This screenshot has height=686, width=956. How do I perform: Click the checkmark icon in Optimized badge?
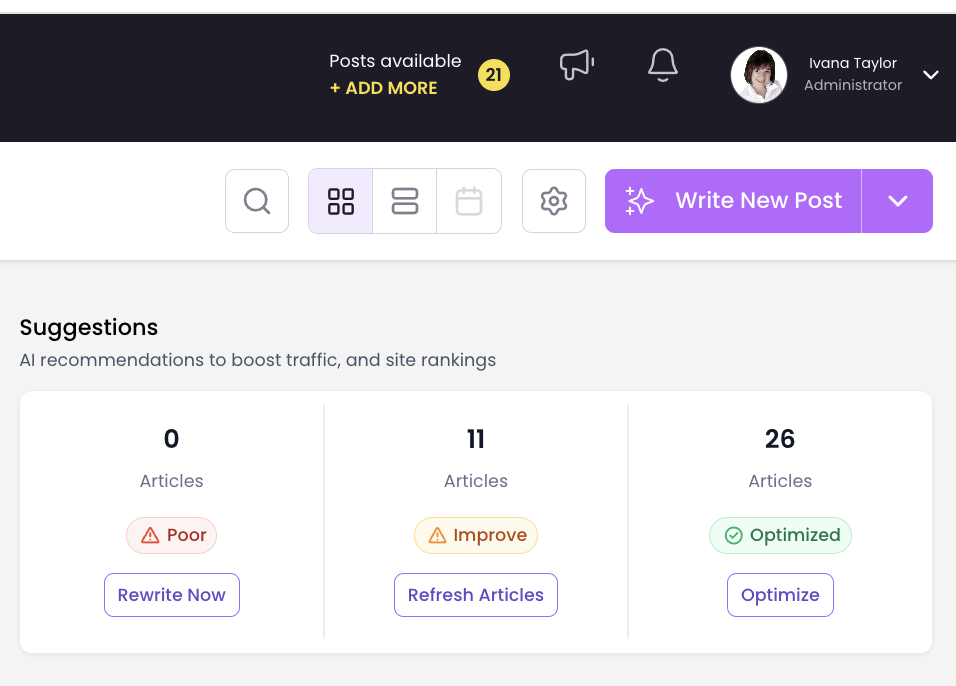[733, 536]
